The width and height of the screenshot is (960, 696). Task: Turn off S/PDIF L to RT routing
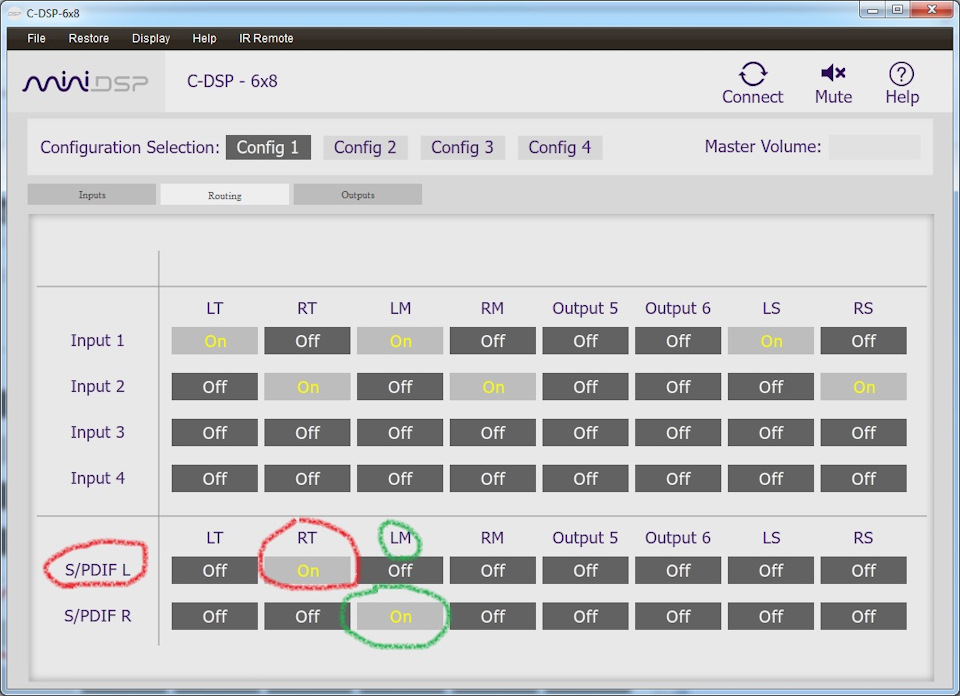[307, 571]
